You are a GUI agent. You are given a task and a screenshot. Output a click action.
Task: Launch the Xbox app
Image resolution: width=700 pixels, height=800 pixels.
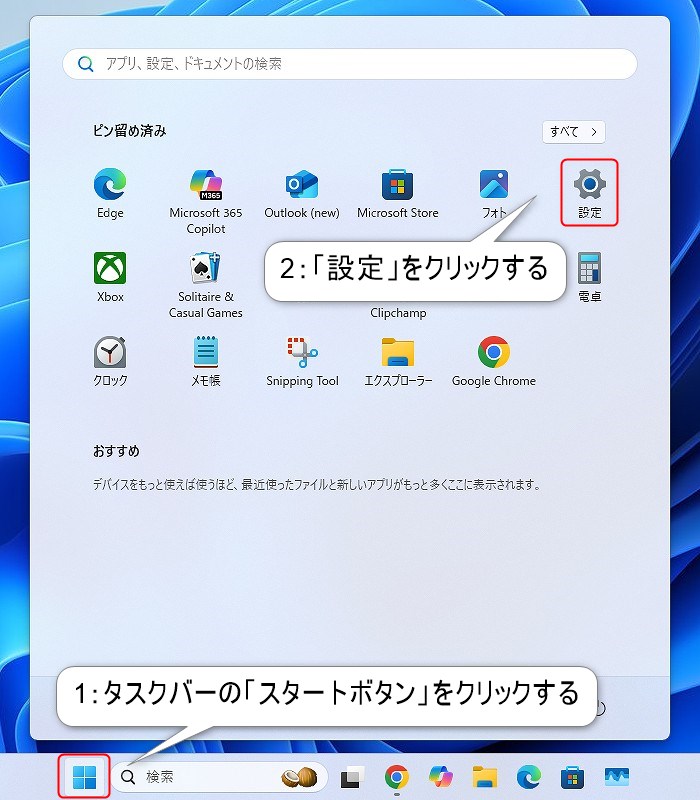coord(110,278)
